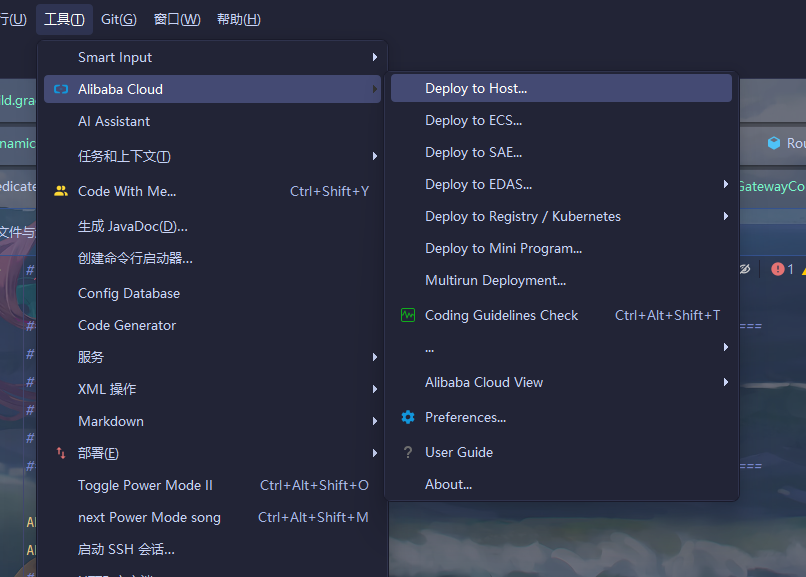Open Preferences via its gear icon
This screenshot has height=577, width=806.
[407, 418]
